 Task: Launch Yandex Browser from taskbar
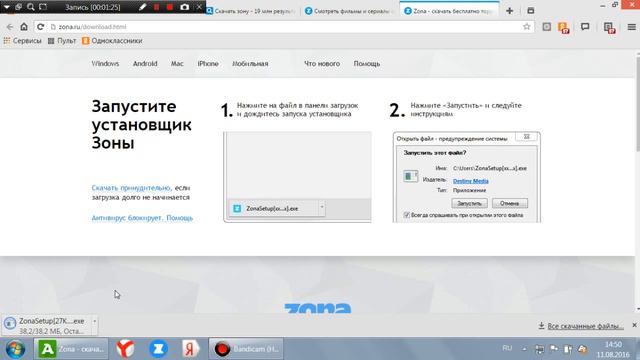pyautogui.click(x=125, y=349)
